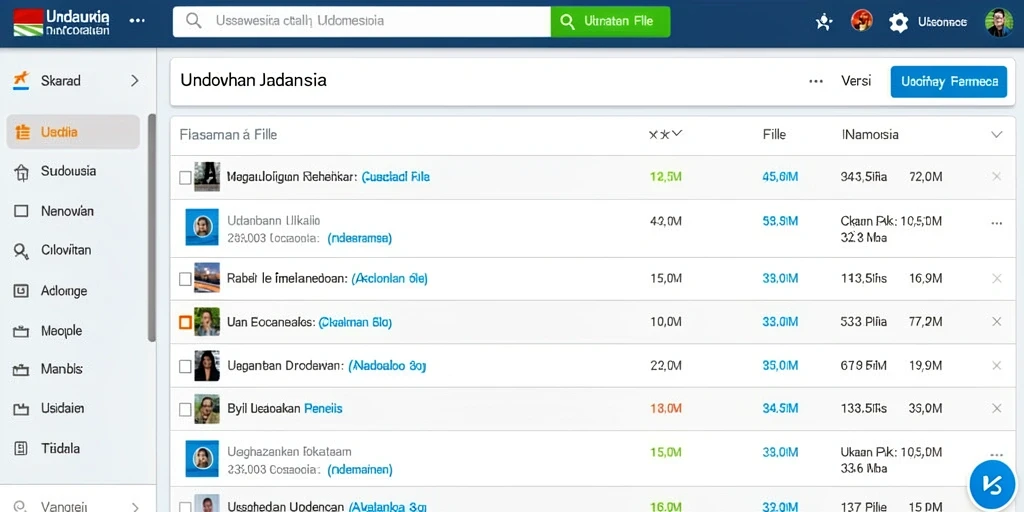Click the Tiidala document icon in sidebar
The image size is (1024, 512).
click(21, 448)
